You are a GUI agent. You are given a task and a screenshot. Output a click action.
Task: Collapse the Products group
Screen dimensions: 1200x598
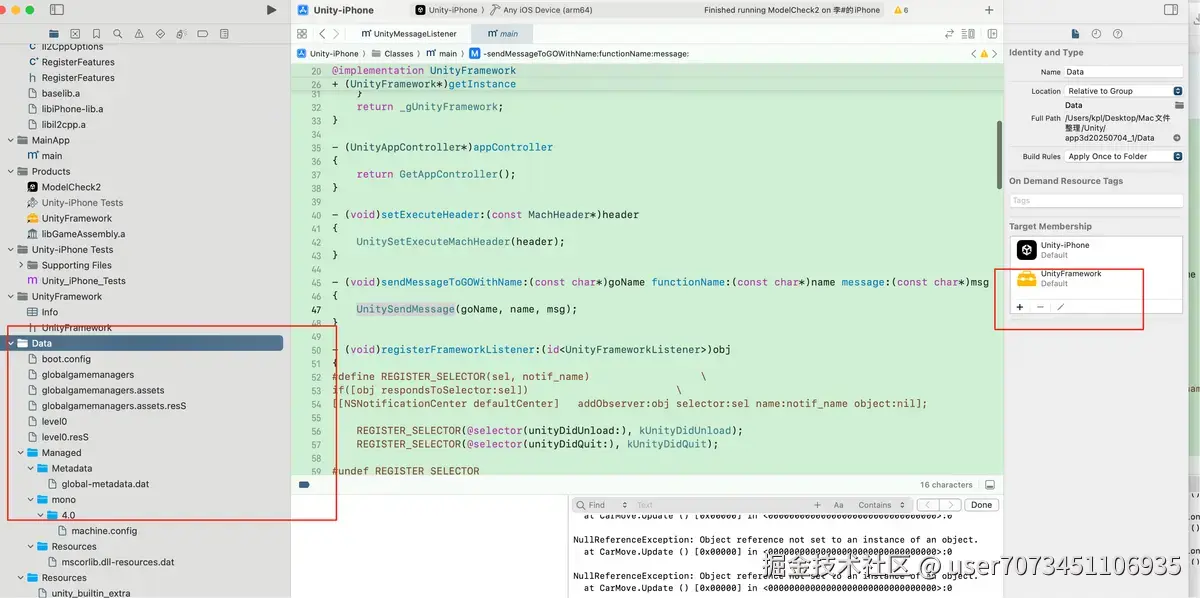(11, 171)
